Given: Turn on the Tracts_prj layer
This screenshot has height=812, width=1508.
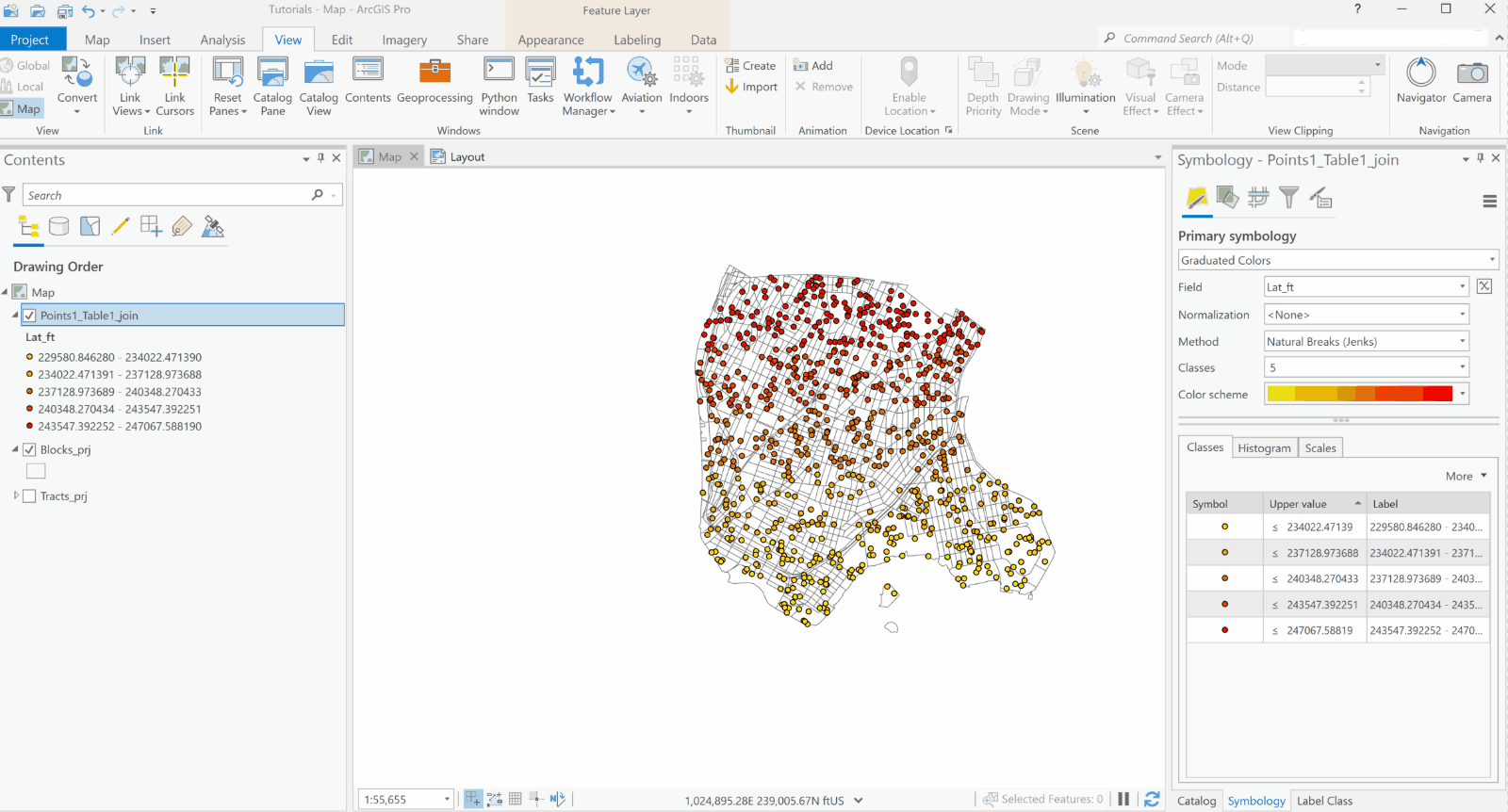Looking at the screenshot, I should (29, 495).
